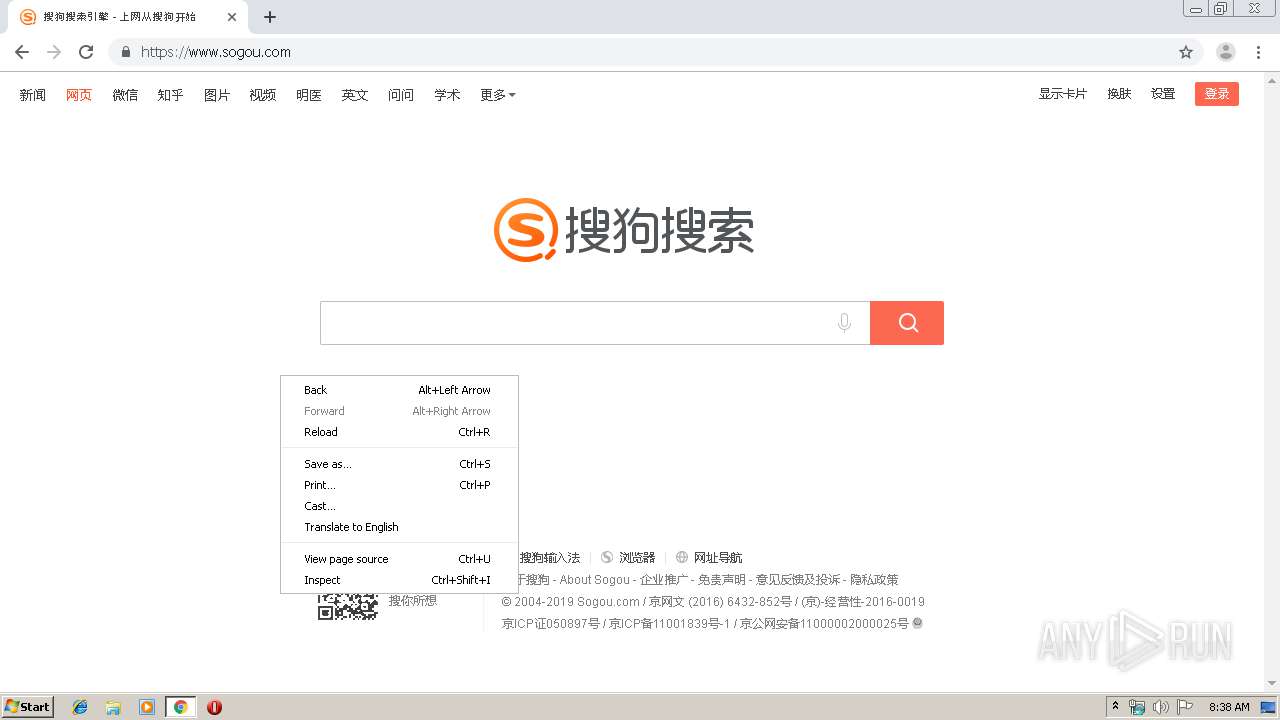Screen dimensions: 1280x720
Task: Choose Cast... in the context menu
Action: click(399, 506)
